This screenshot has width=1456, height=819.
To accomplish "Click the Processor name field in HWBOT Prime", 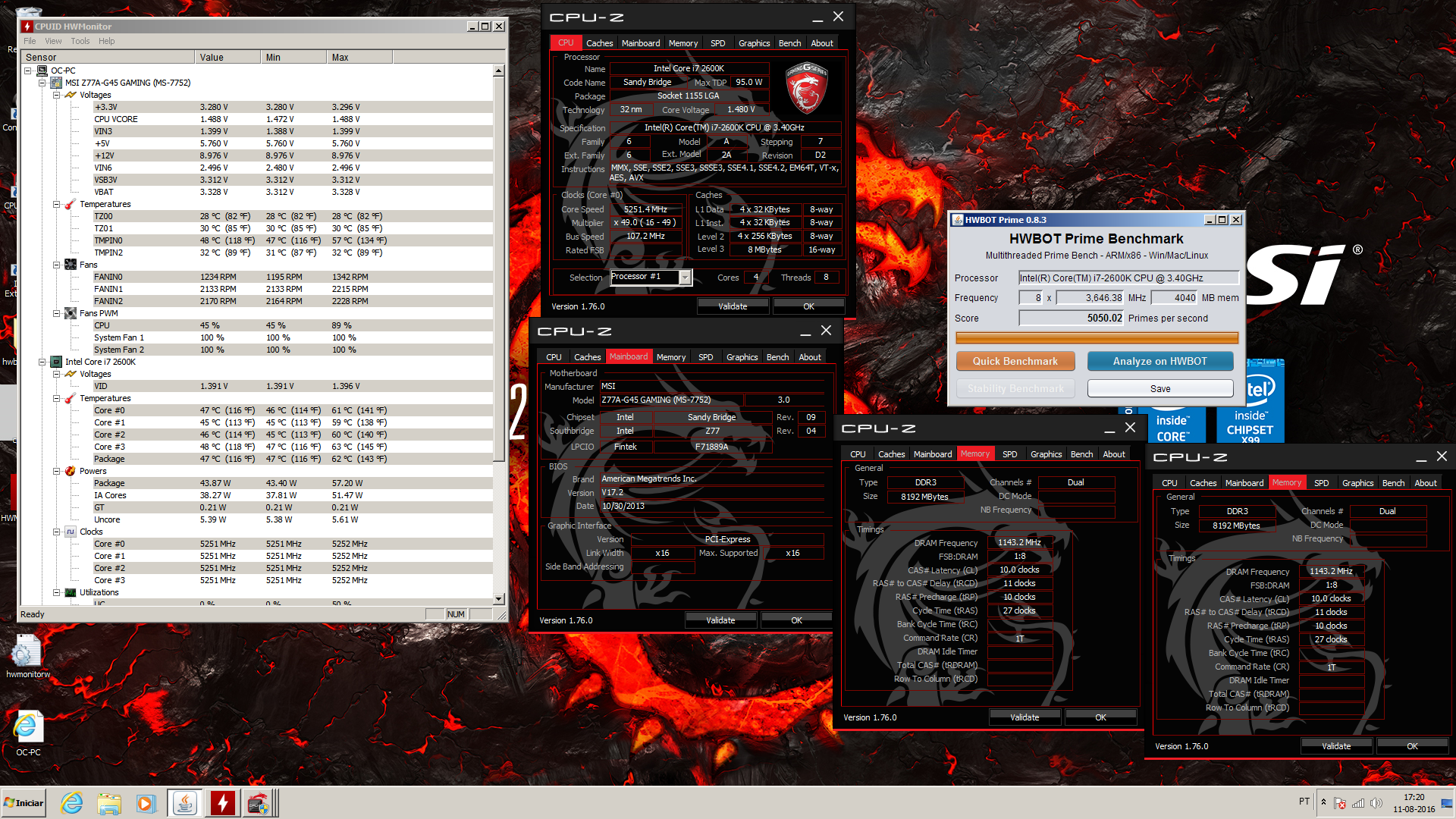I will tap(1128, 278).
